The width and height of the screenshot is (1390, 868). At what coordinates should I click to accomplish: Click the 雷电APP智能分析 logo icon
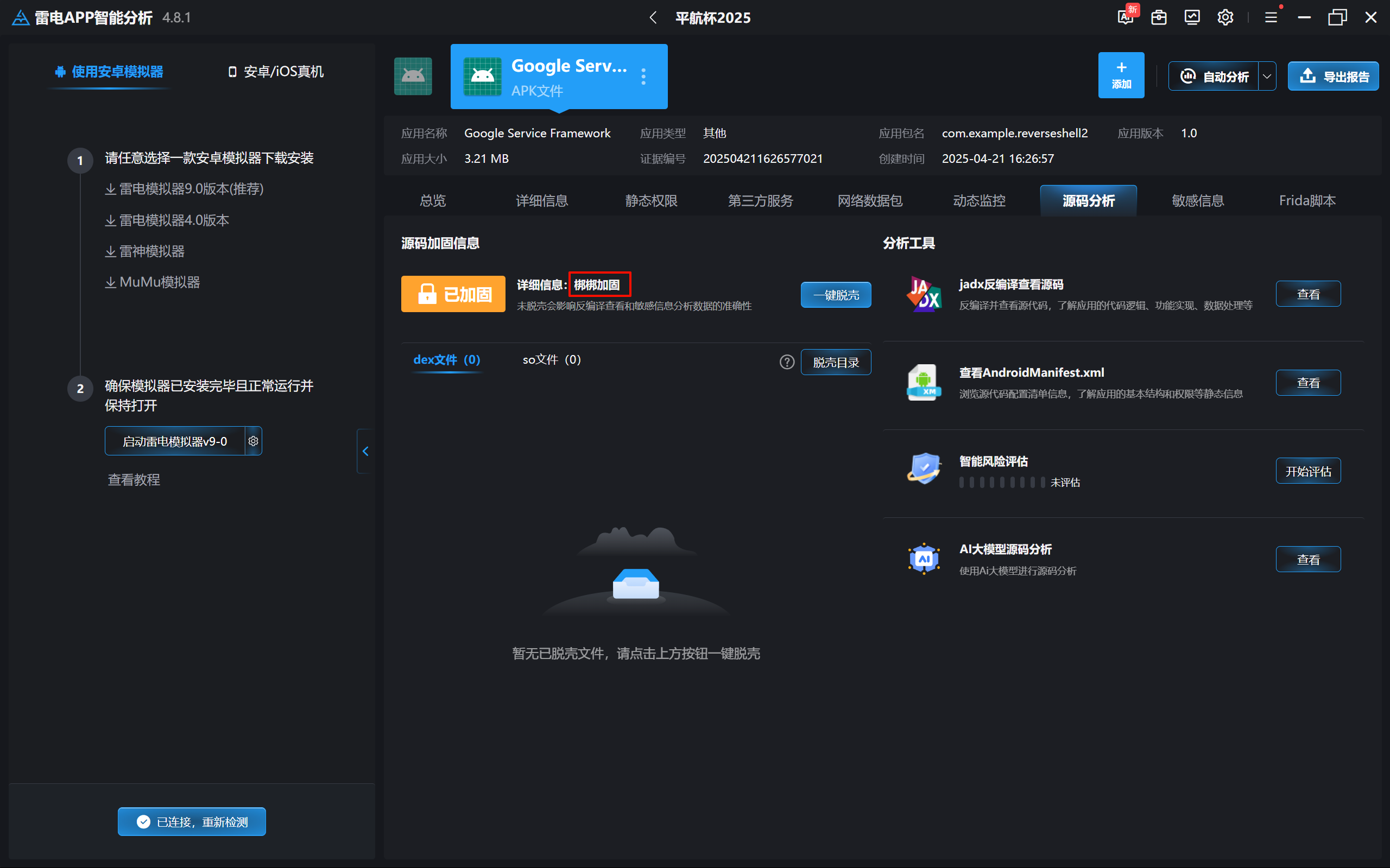[21, 18]
